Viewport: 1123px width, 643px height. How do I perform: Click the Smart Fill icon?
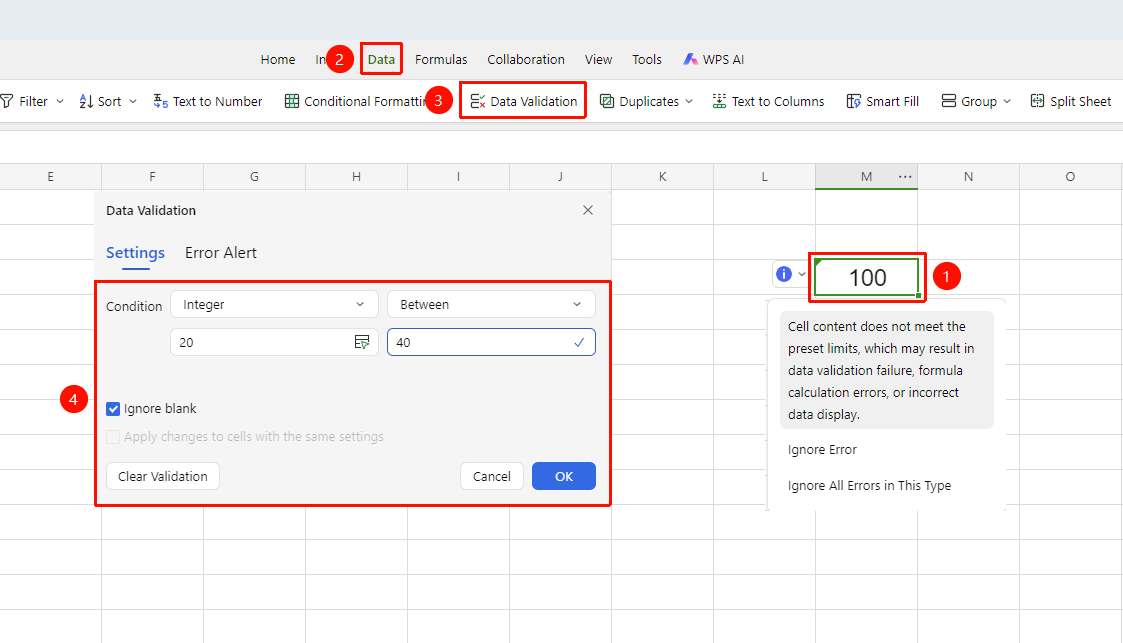coord(854,101)
